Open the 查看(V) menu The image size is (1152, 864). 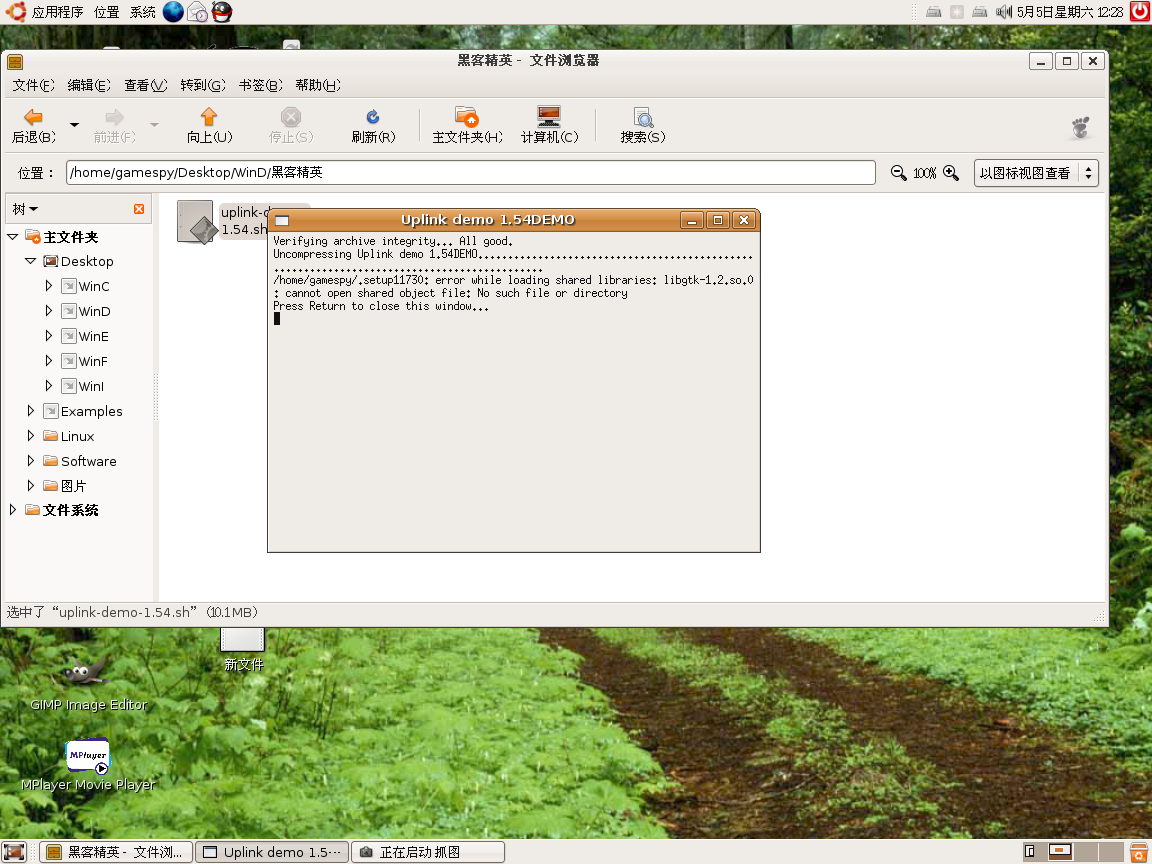[145, 85]
